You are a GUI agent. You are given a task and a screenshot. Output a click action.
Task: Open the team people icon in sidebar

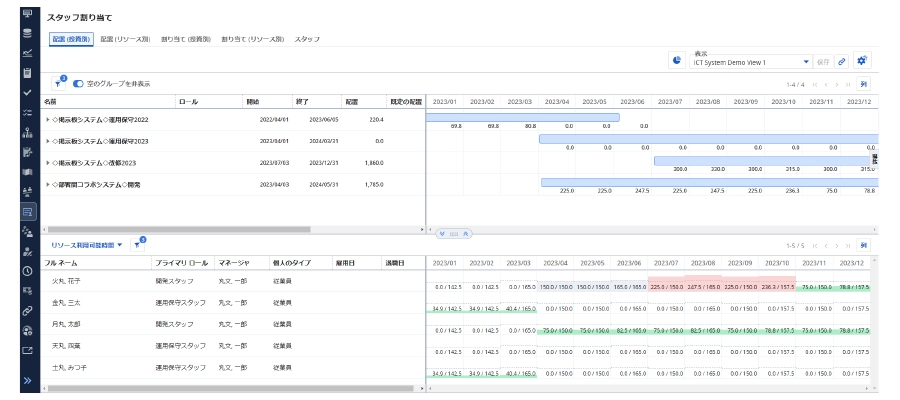click(27, 192)
